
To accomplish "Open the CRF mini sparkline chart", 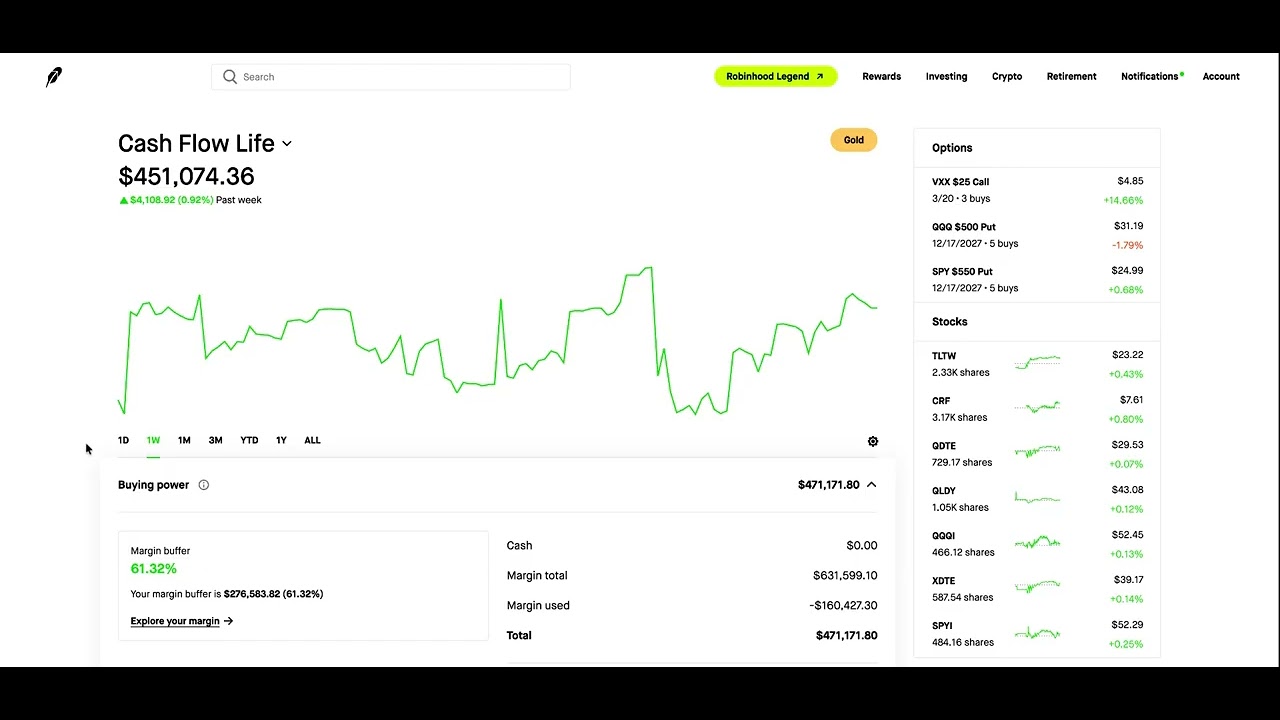I will point(1037,407).
